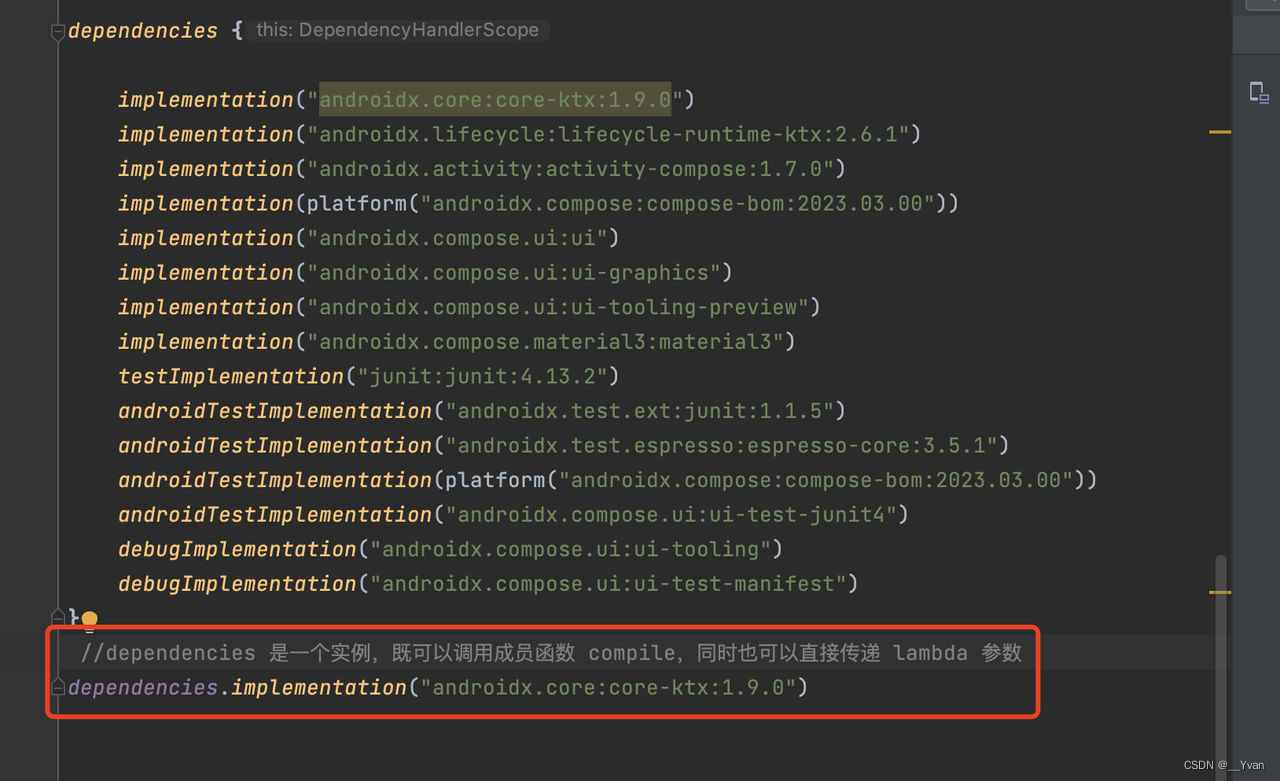Collapse the dependencies block fold marker

(x=58, y=32)
